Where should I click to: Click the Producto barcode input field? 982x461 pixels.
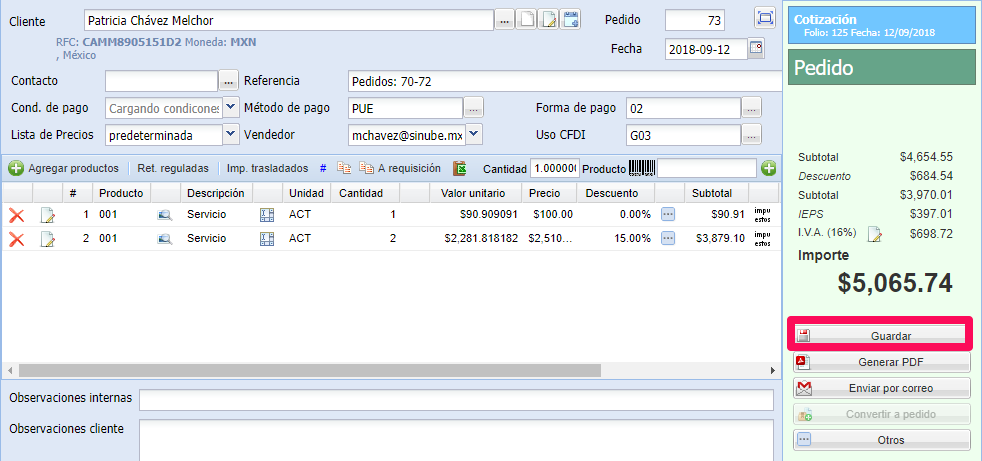707,168
